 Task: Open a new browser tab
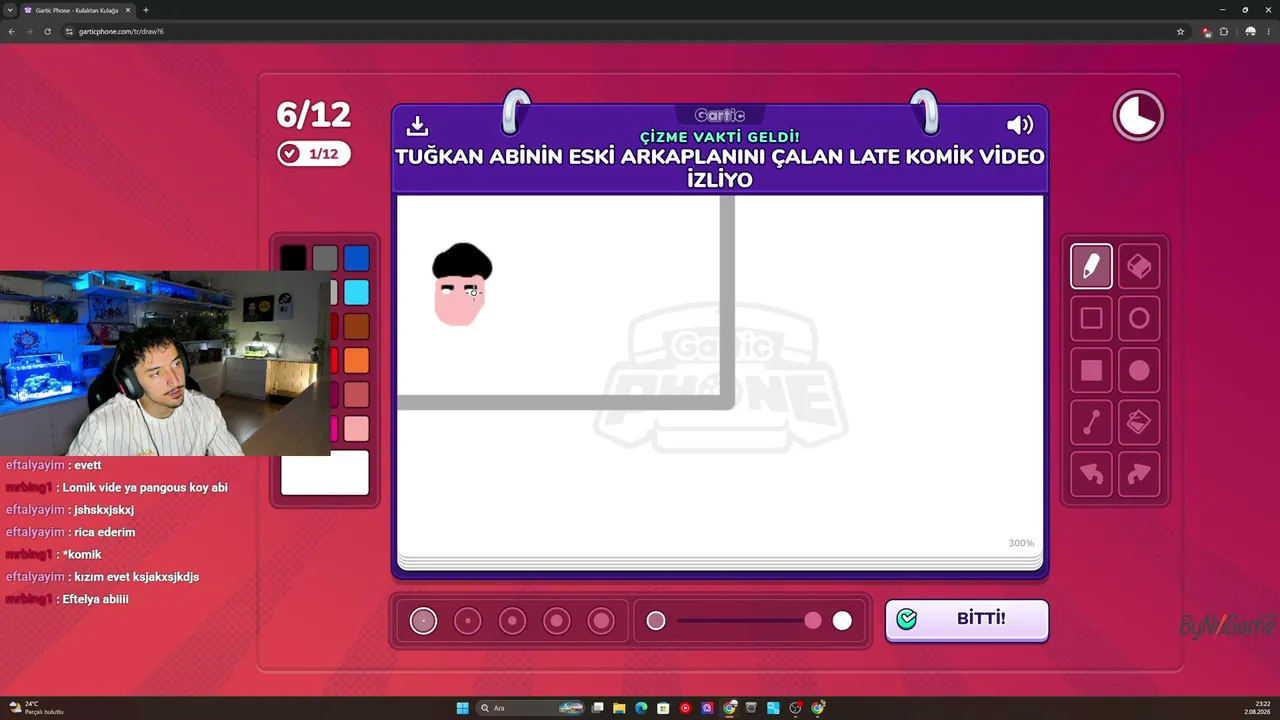click(146, 10)
